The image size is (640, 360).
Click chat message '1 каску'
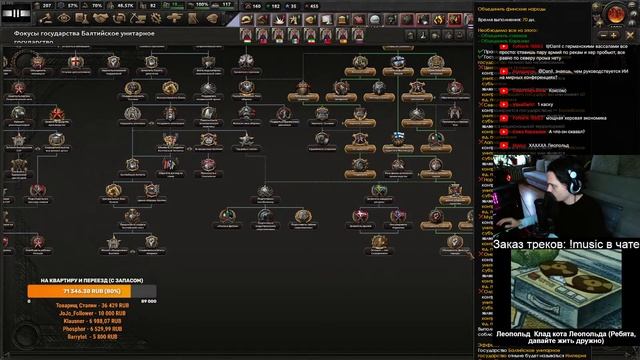(545, 104)
